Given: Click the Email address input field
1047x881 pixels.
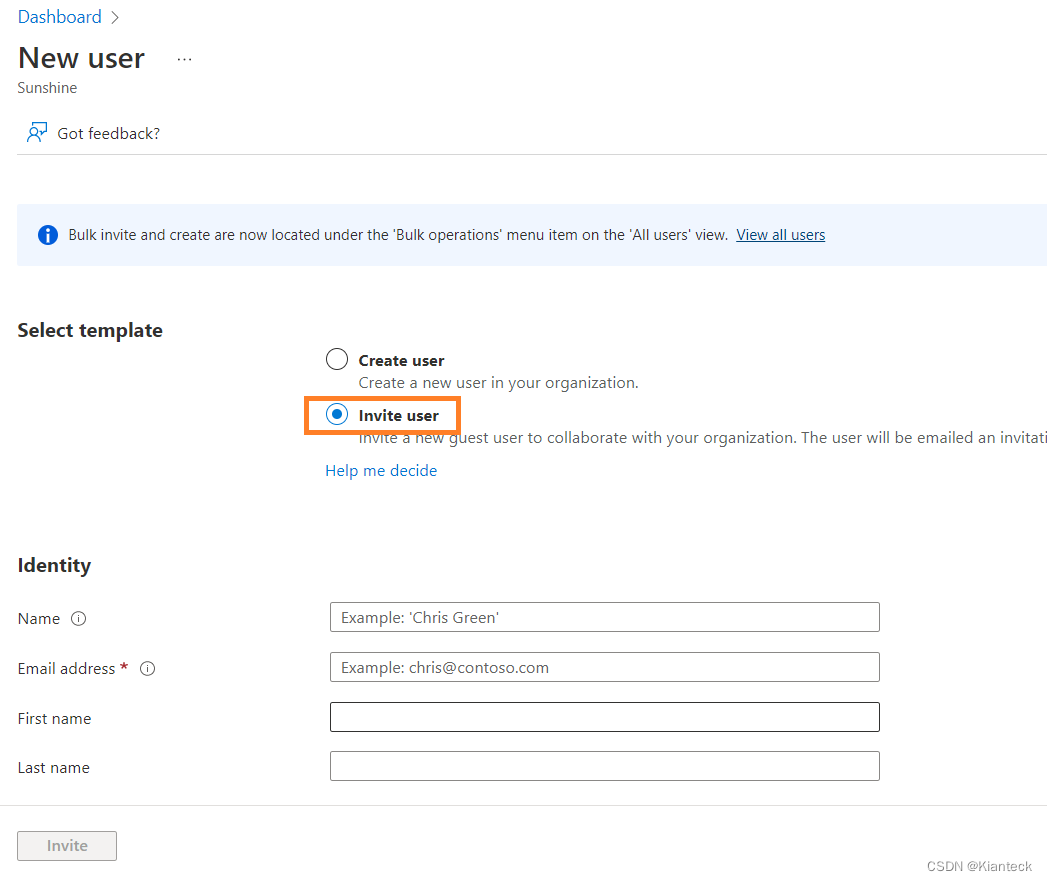Looking at the screenshot, I should (604, 667).
